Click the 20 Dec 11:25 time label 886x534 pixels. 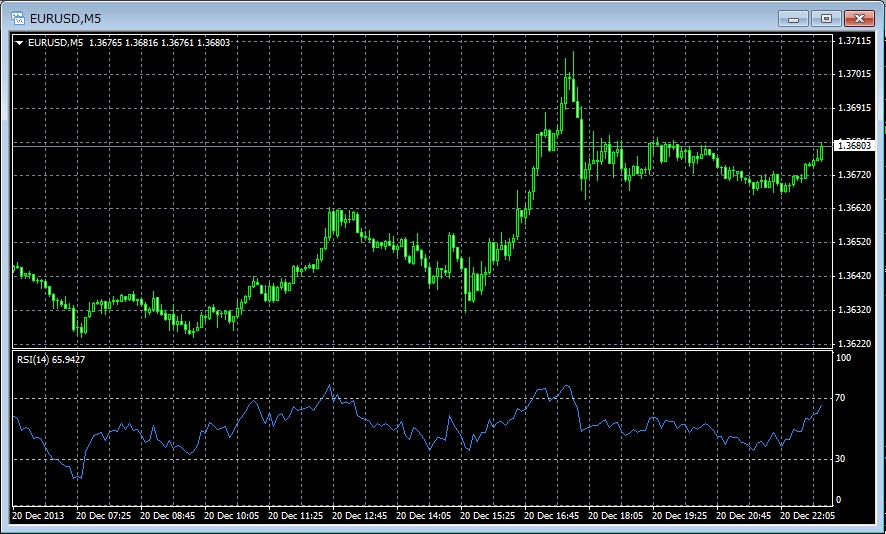click(x=295, y=517)
